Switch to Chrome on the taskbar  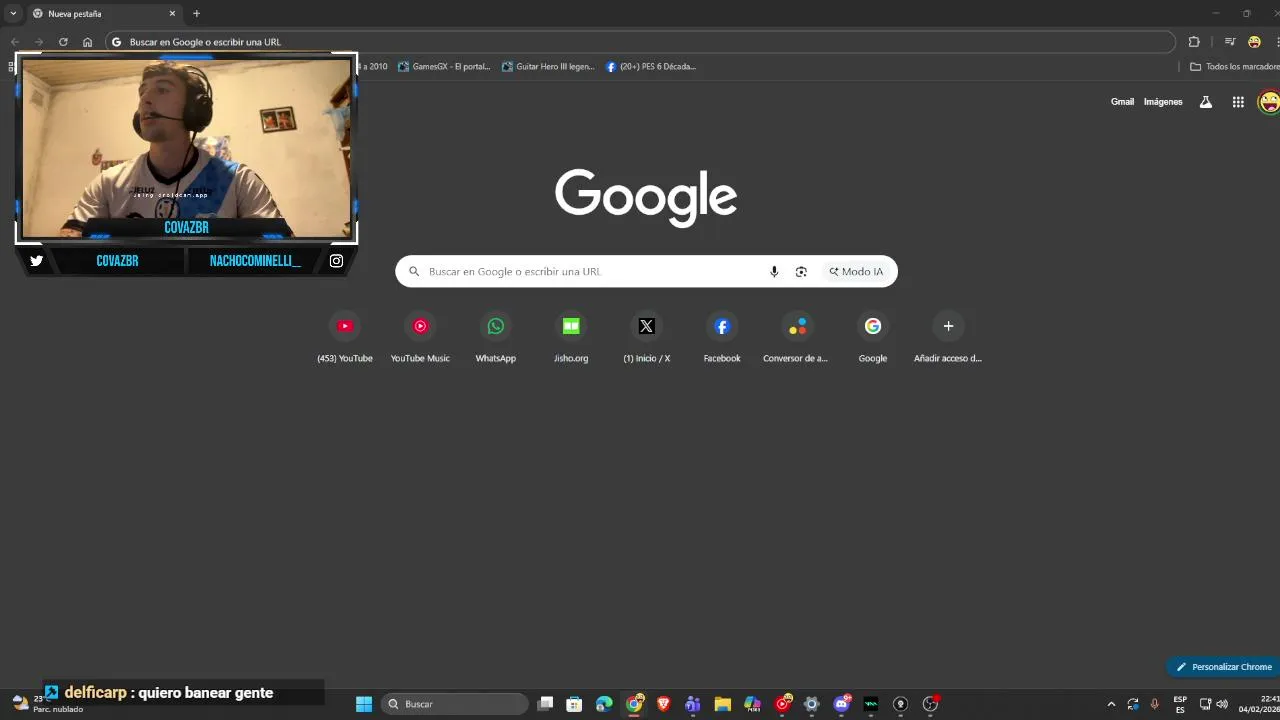click(634, 704)
